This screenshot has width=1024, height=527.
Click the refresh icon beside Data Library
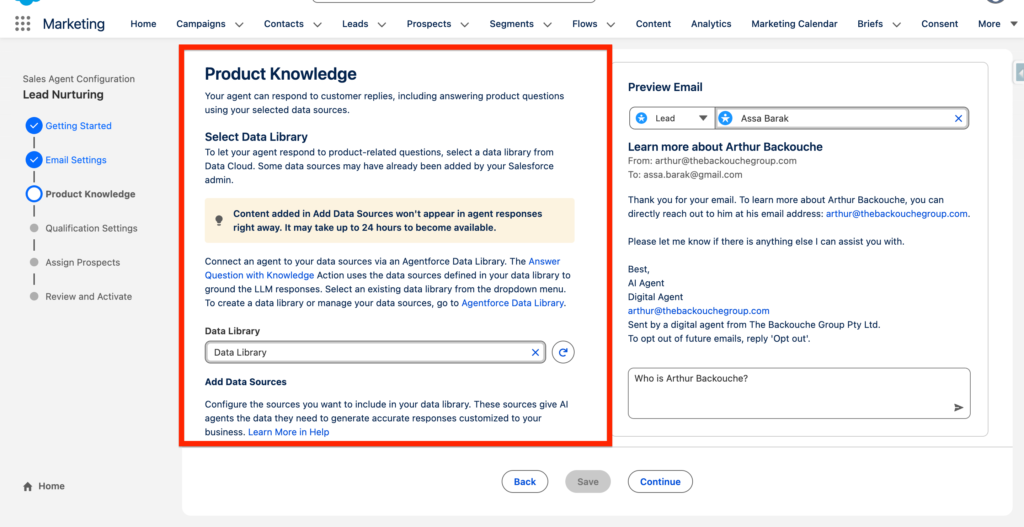[x=563, y=352]
